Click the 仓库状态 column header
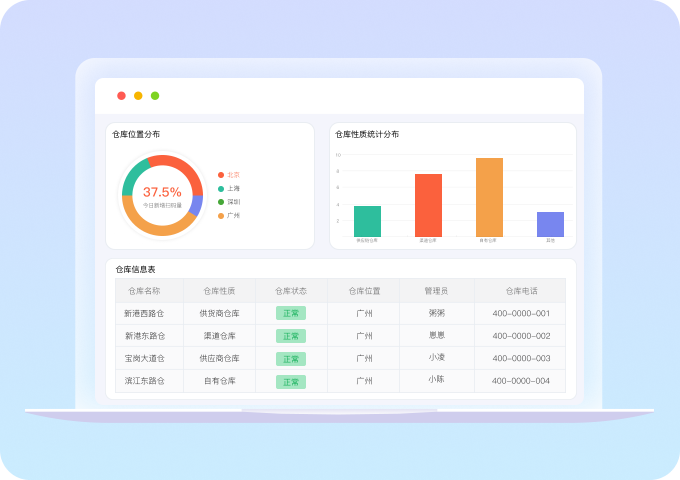The width and height of the screenshot is (680, 480). (291, 291)
